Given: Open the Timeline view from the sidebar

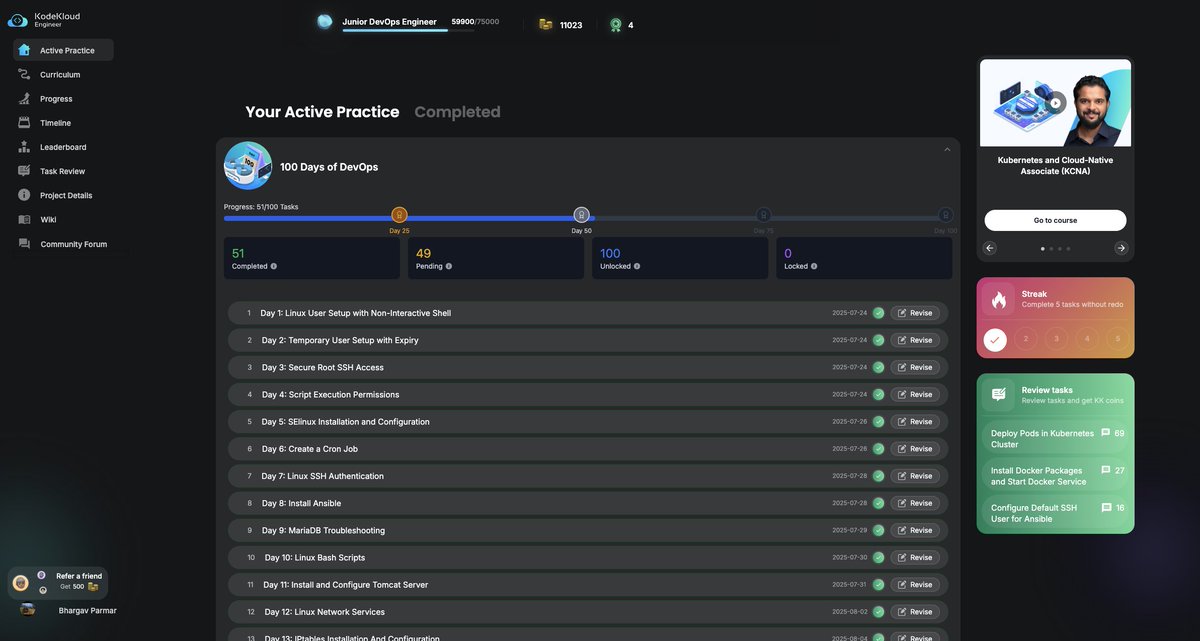Looking at the screenshot, I should click(23, 122).
